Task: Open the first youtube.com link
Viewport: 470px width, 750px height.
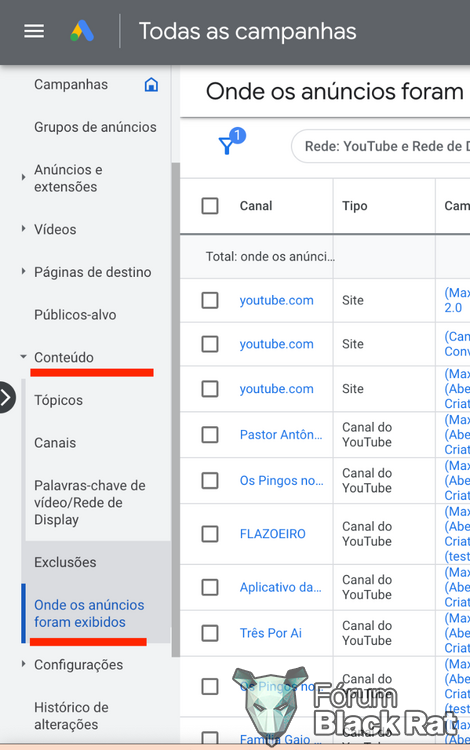Action: 276,300
